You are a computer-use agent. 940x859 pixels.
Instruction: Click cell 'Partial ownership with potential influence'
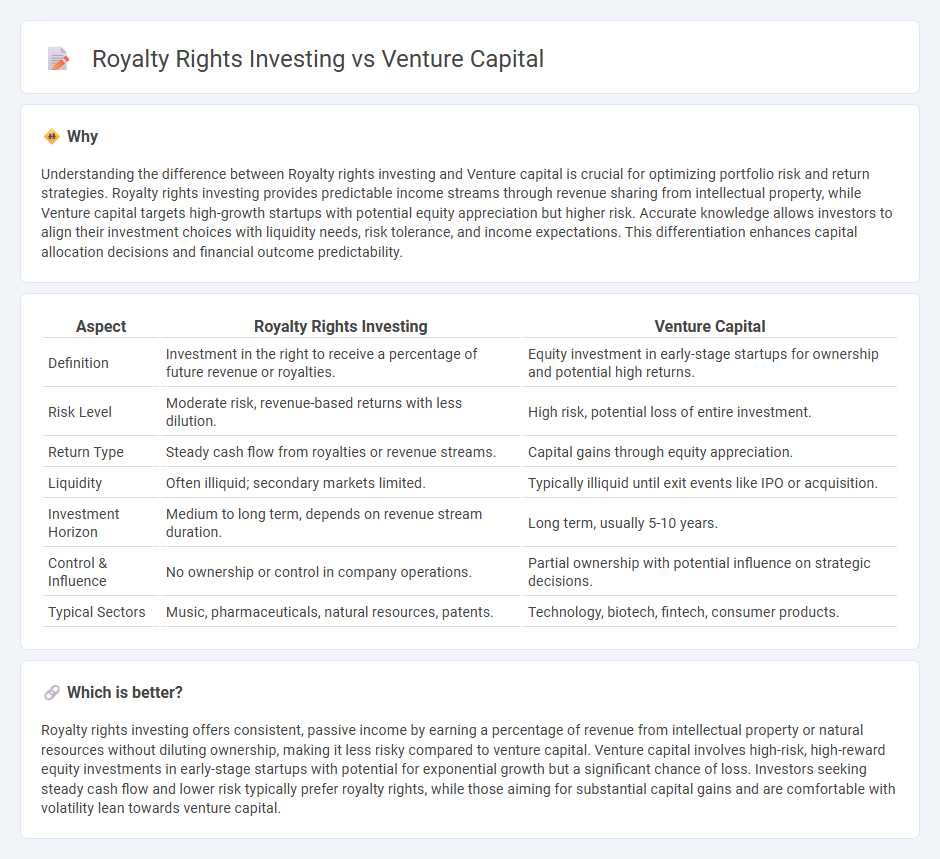710,572
